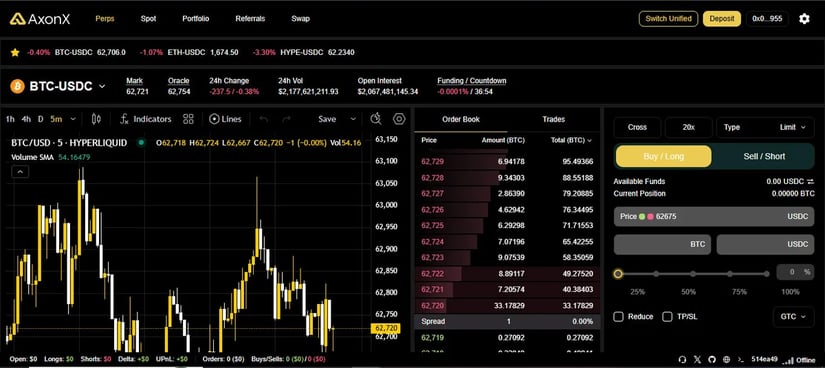The height and width of the screenshot is (368, 825).
Task: Expand the BTC-USDC pair selector chevron
Action: pyautogui.click(x=102, y=86)
